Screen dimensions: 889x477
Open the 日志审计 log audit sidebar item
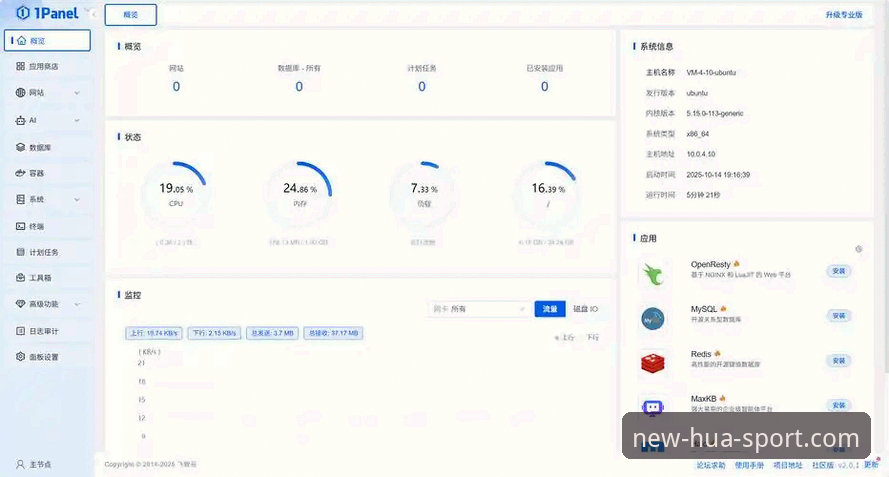point(47,331)
